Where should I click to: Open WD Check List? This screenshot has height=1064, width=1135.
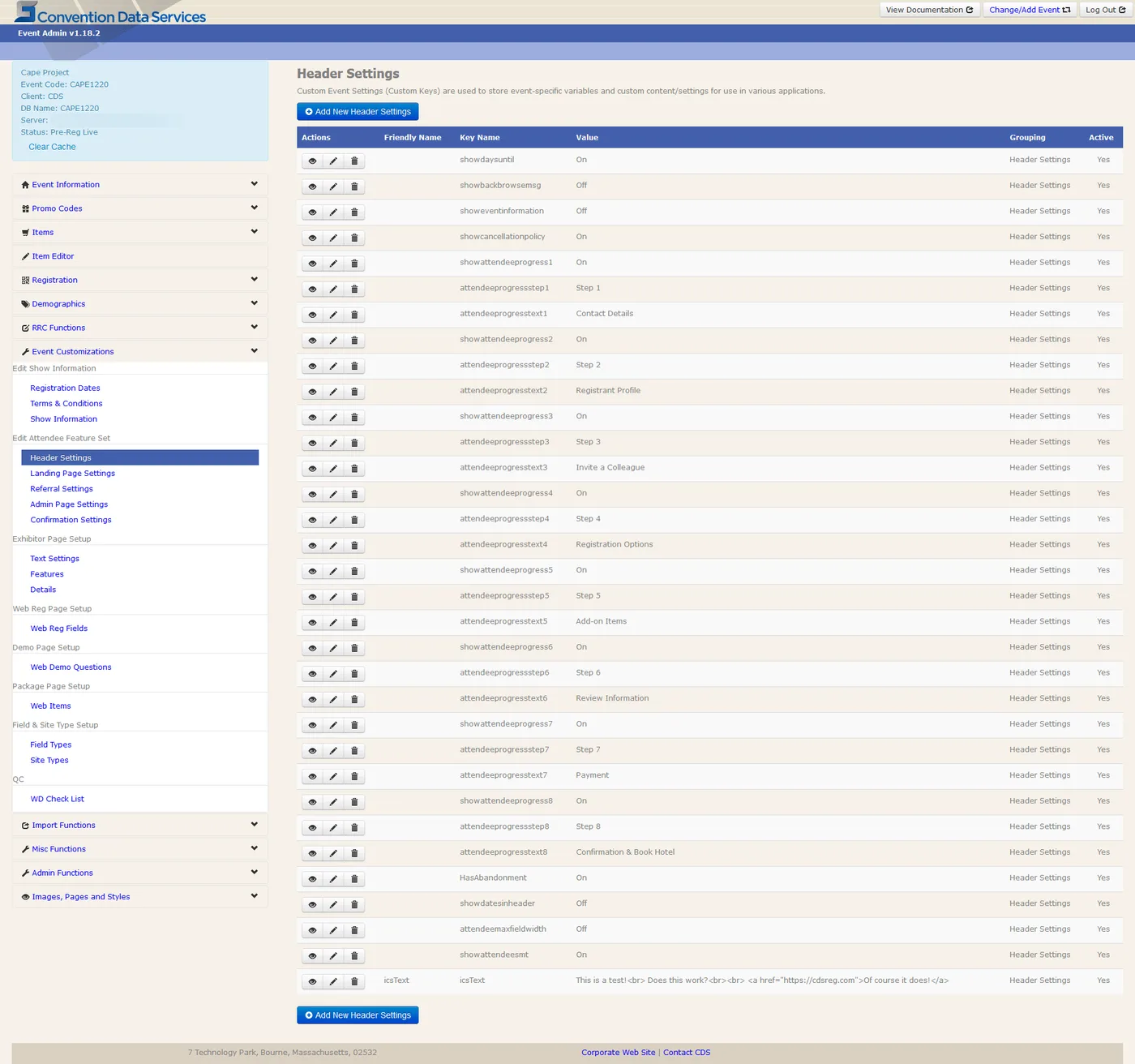pyautogui.click(x=57, y=799)
